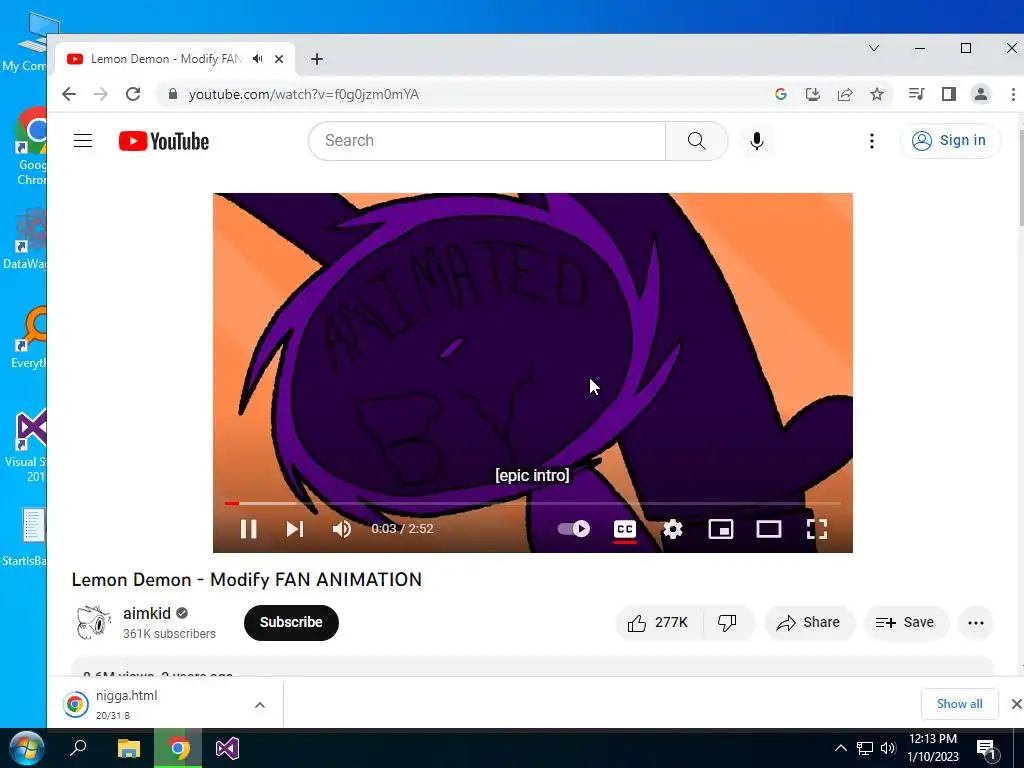The width and height of the screenshot is (1024, 768).
Task: Click the 0:03 / 2:52 time display
Action: coord(402,528)
